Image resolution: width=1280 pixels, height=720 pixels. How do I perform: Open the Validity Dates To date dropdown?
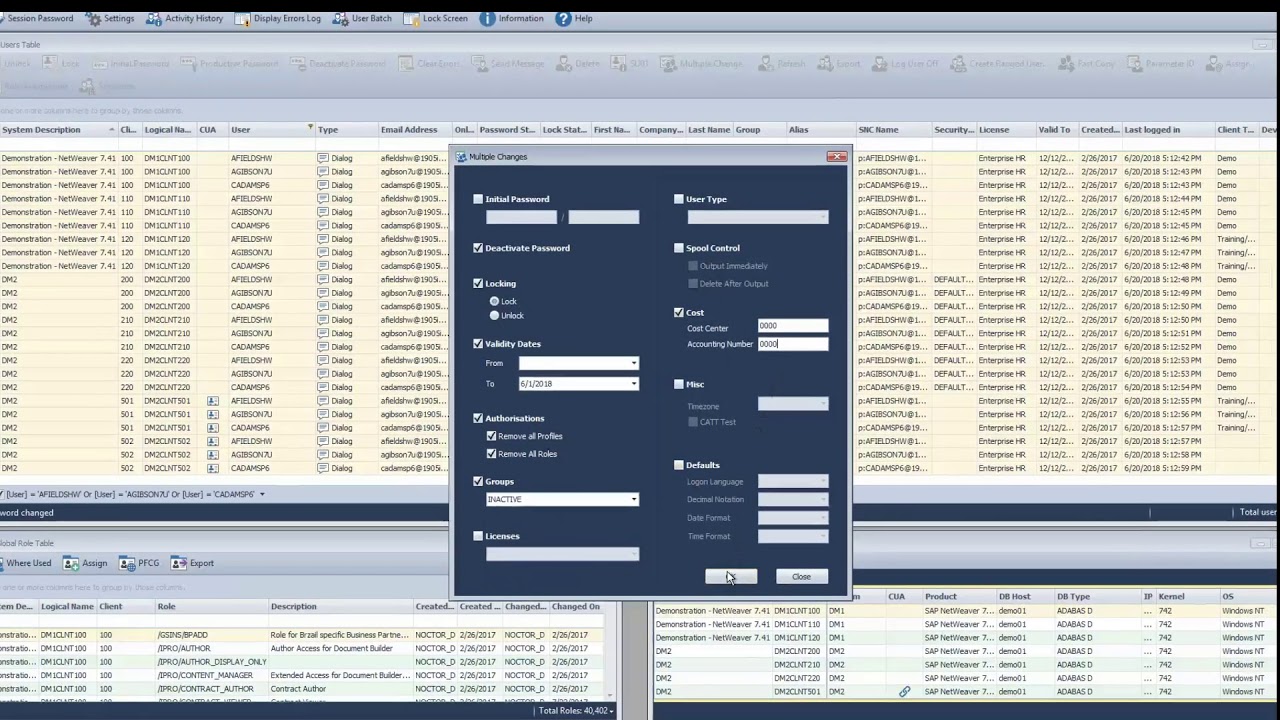click(x=633, y=384)
